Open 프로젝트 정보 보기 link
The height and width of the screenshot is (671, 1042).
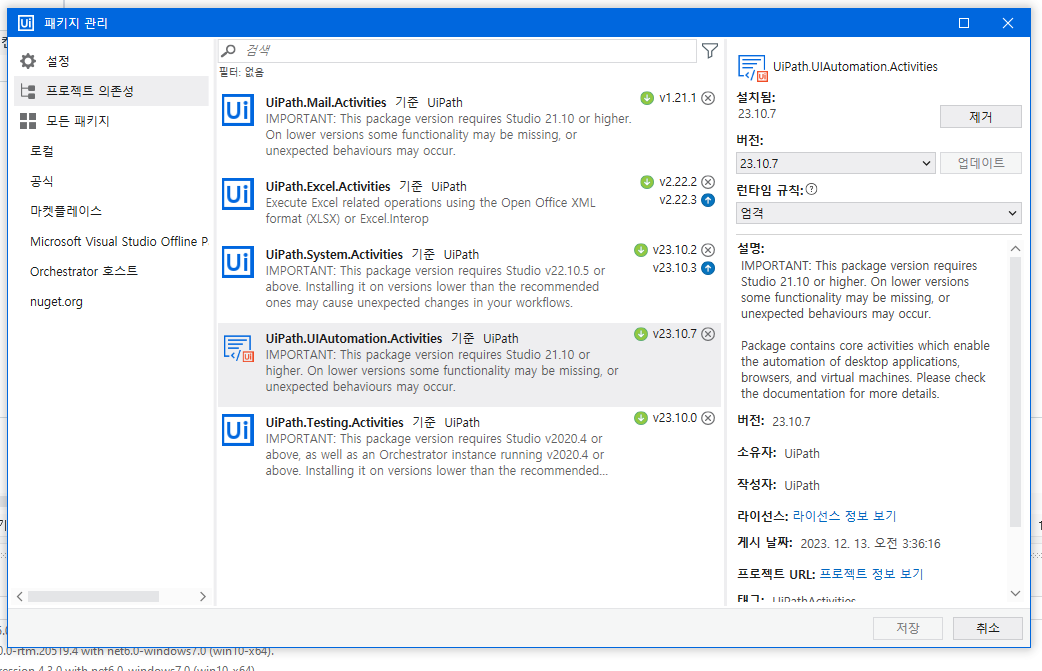[x=871, y=574]
